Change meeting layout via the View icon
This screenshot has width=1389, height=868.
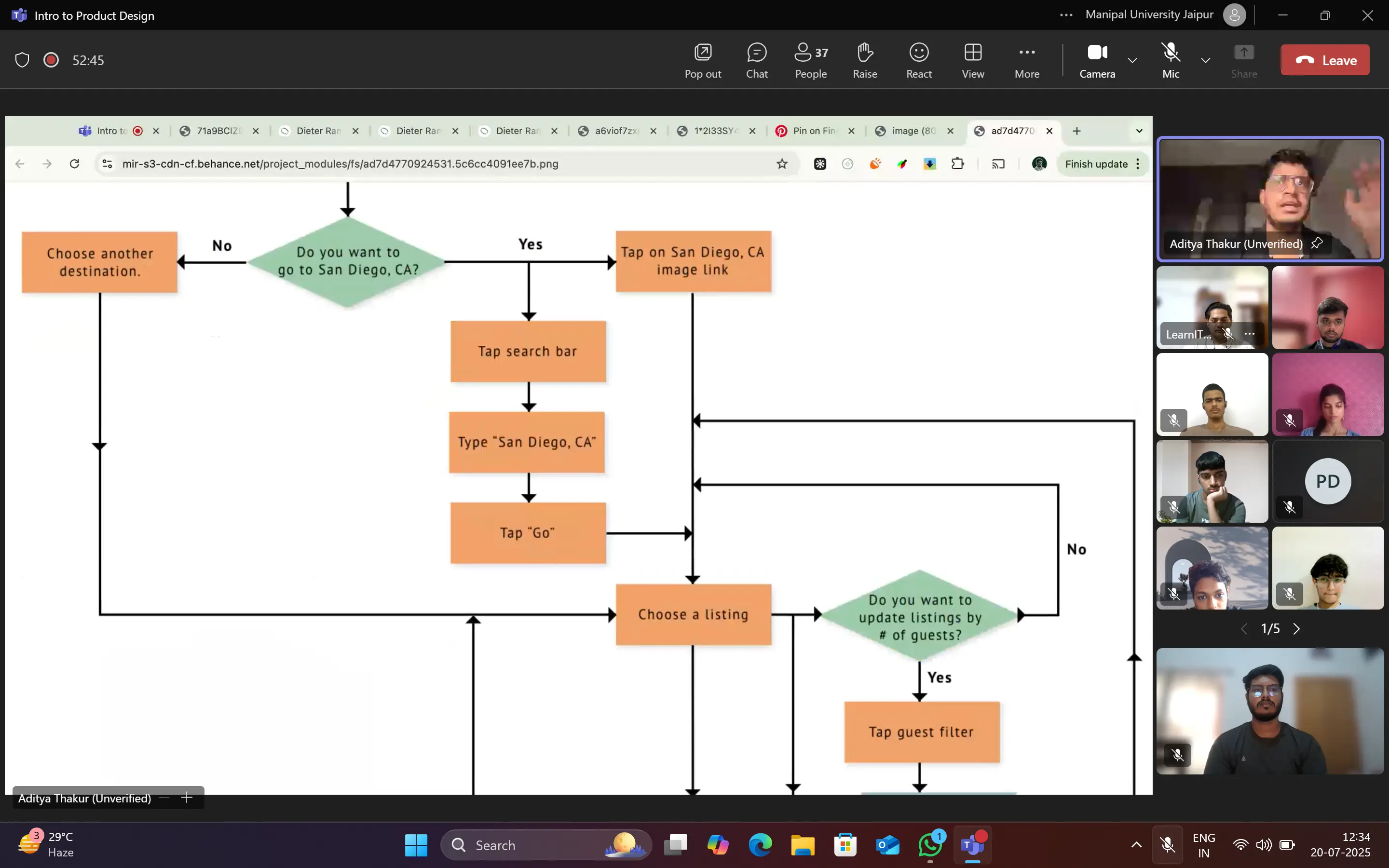click(973, 59)
